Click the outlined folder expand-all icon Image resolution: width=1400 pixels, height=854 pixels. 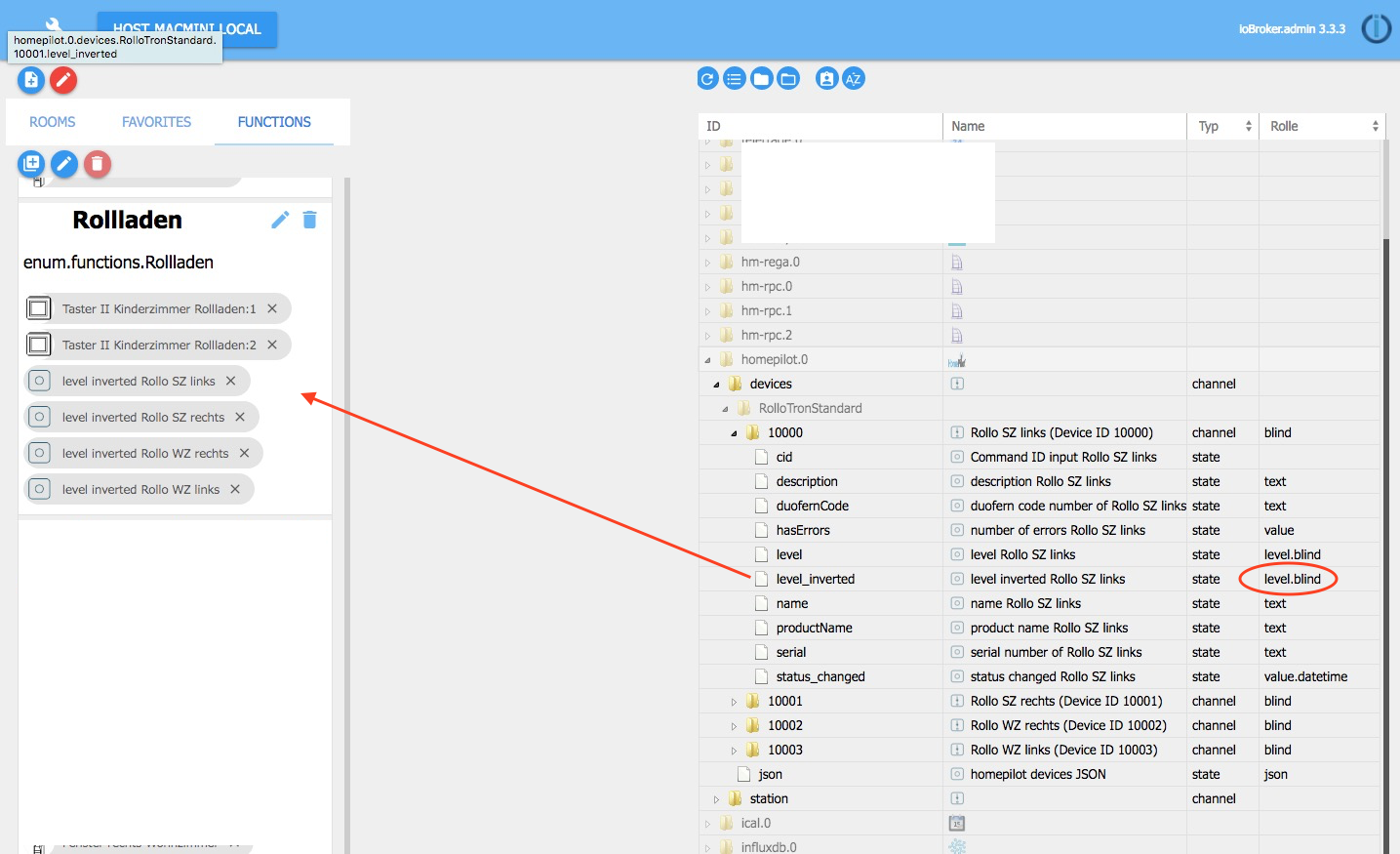click(788, 79)
